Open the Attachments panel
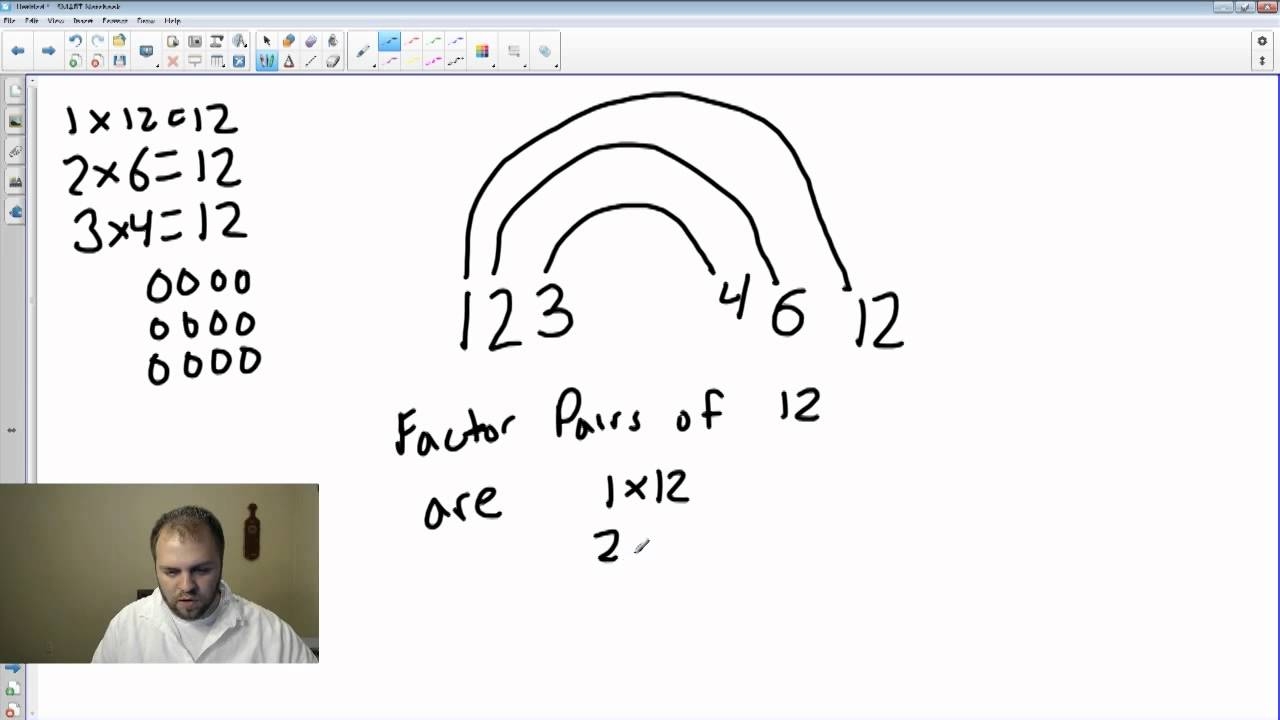The image size is (1280, 720). click(x=13, y=151)
